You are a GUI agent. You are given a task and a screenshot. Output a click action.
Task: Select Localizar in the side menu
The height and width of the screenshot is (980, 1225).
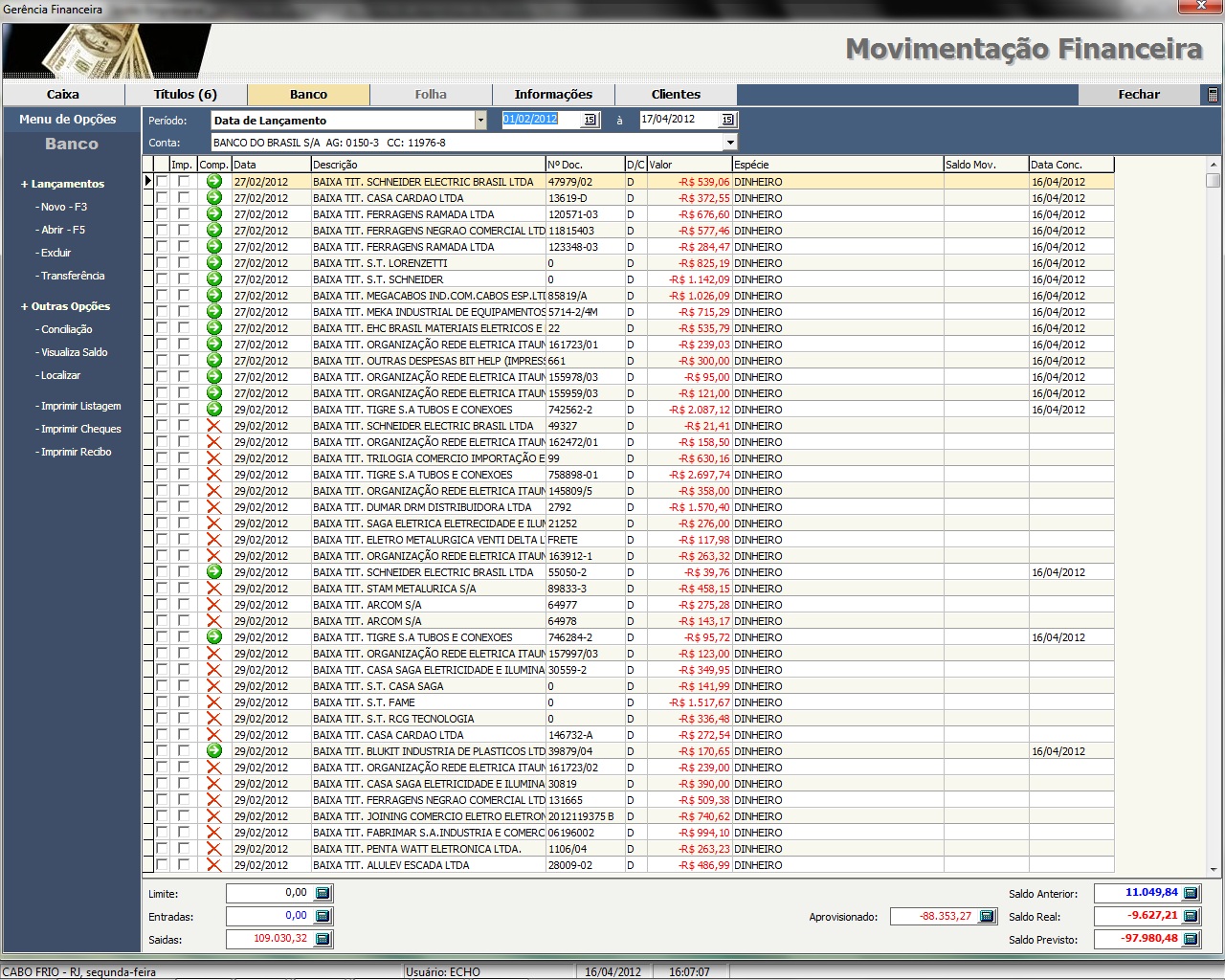point(58,375)
